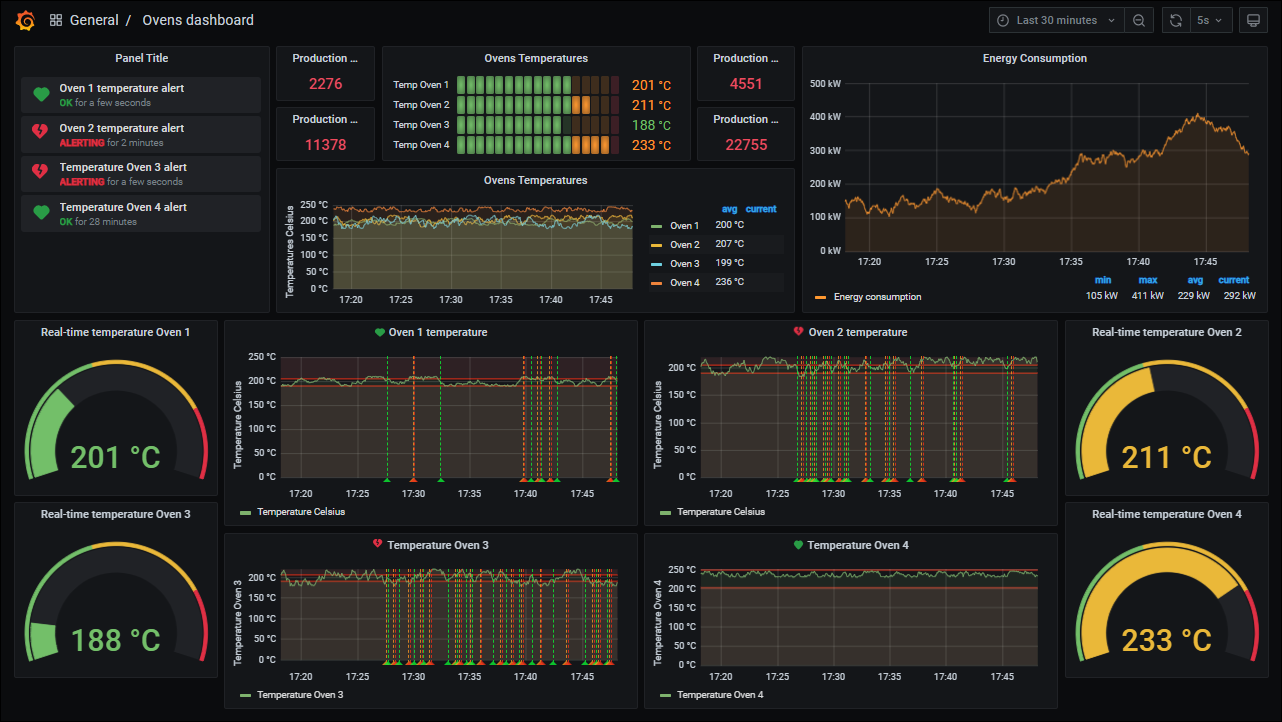Click the refresh dashboard icon
1282x722 pixels.
tap(1177, 20)
